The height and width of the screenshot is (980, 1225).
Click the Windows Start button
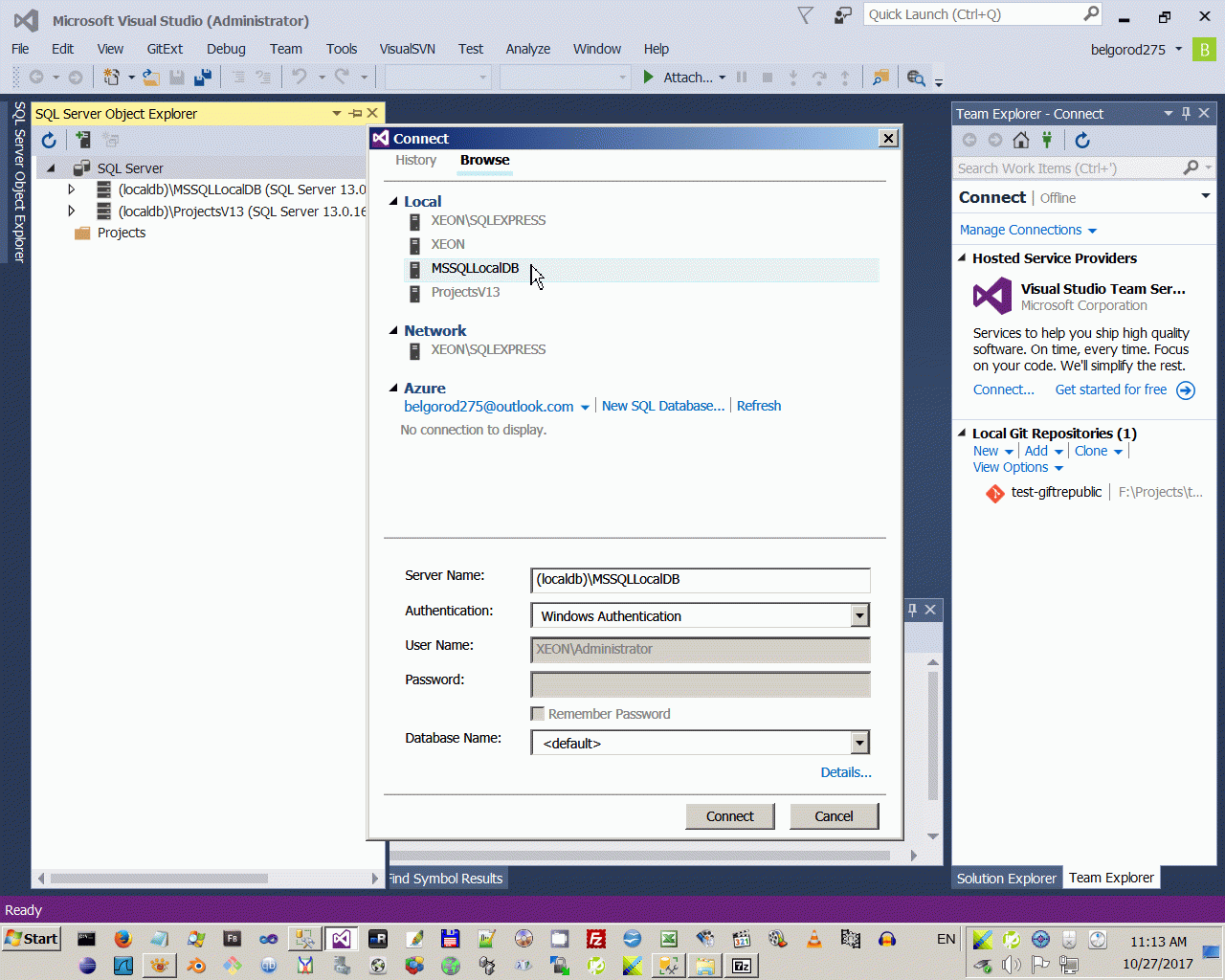click(33, 939)
